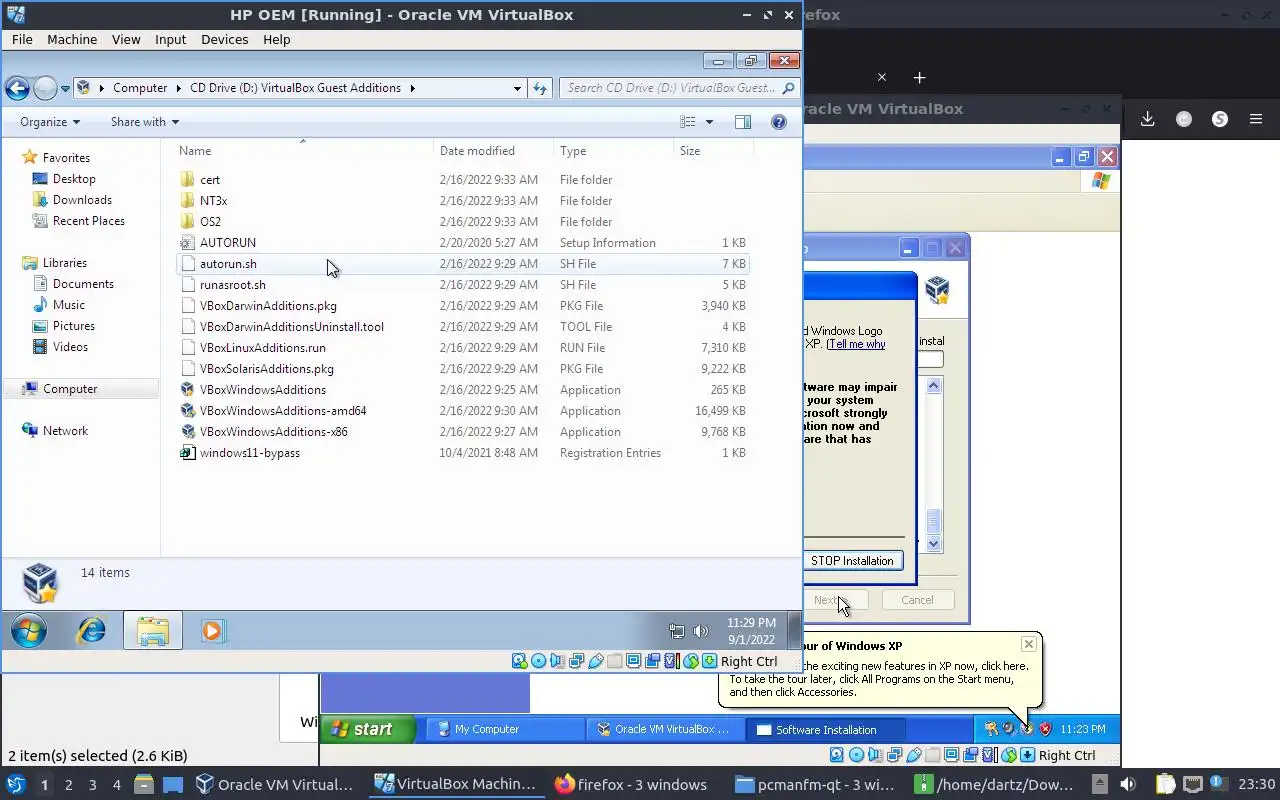Select the Network node in navigation pane
The image size is (1280, 800).
pos(65,431)
